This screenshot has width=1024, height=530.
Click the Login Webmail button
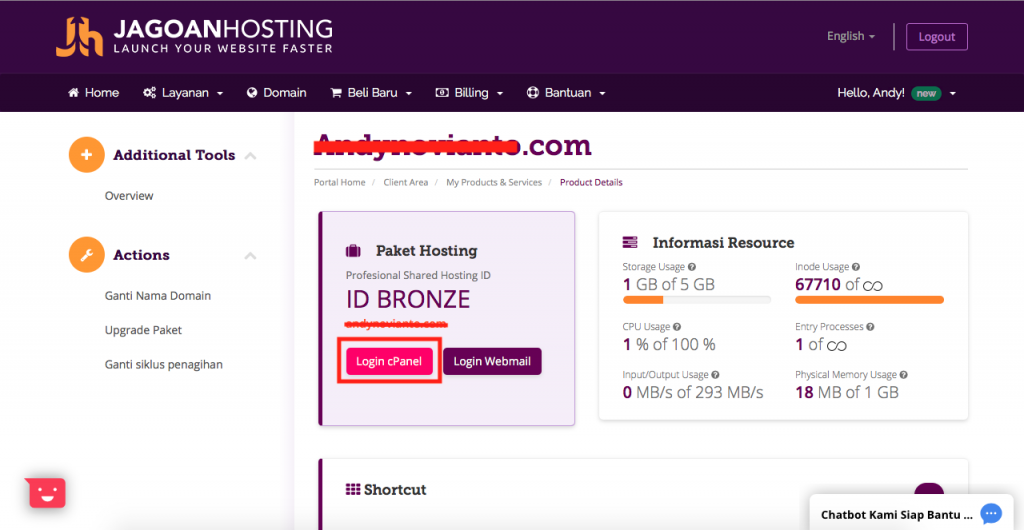click(492, 361)
